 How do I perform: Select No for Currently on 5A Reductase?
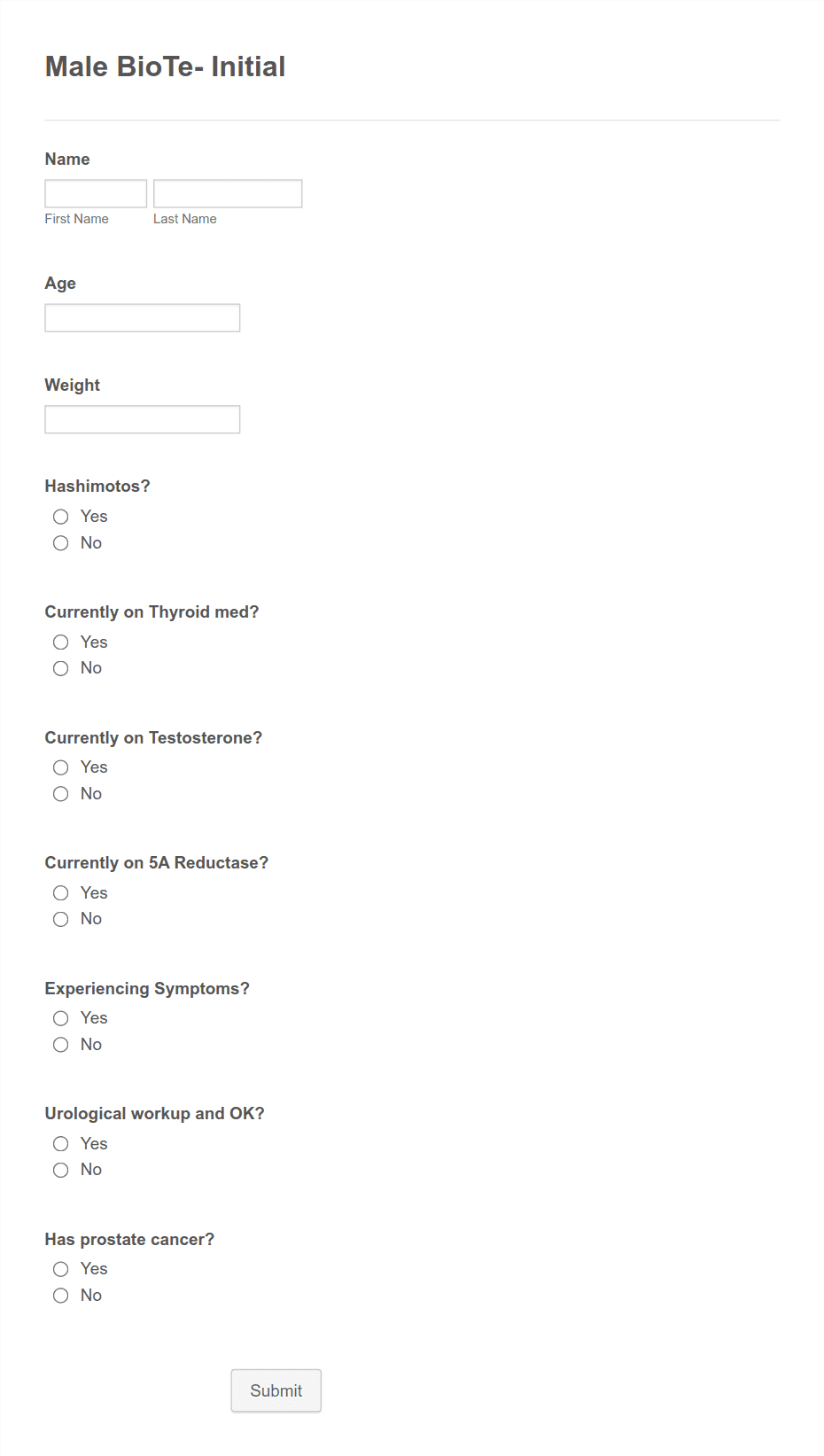(60, 919)
